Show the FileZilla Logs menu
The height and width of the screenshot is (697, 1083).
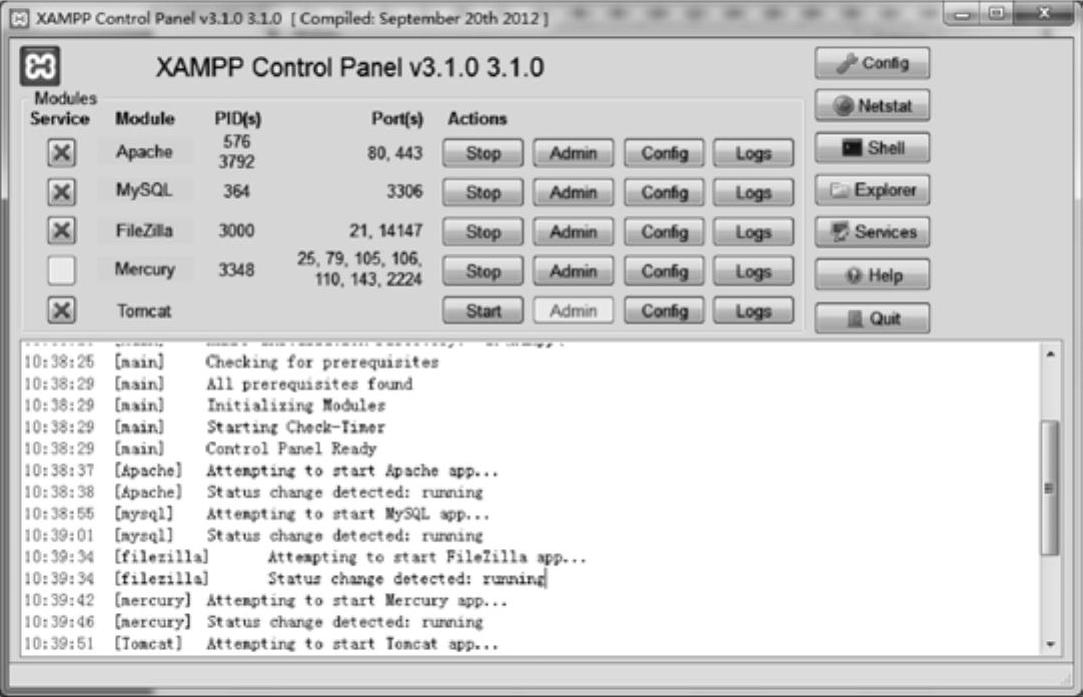point(754,232)
